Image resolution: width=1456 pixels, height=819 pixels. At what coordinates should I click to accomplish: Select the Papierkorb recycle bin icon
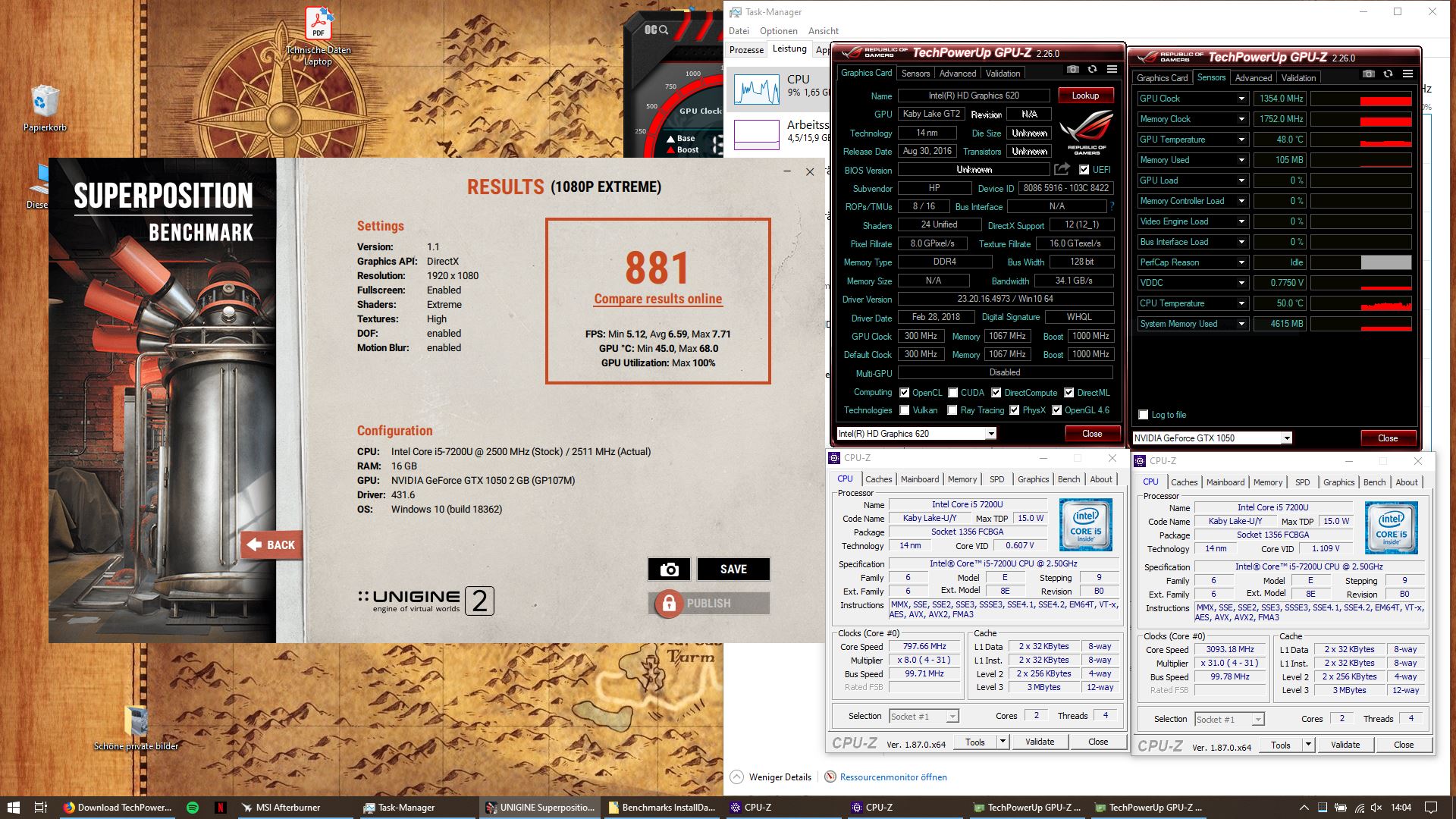pyautogui.click(x=45, y=108)
